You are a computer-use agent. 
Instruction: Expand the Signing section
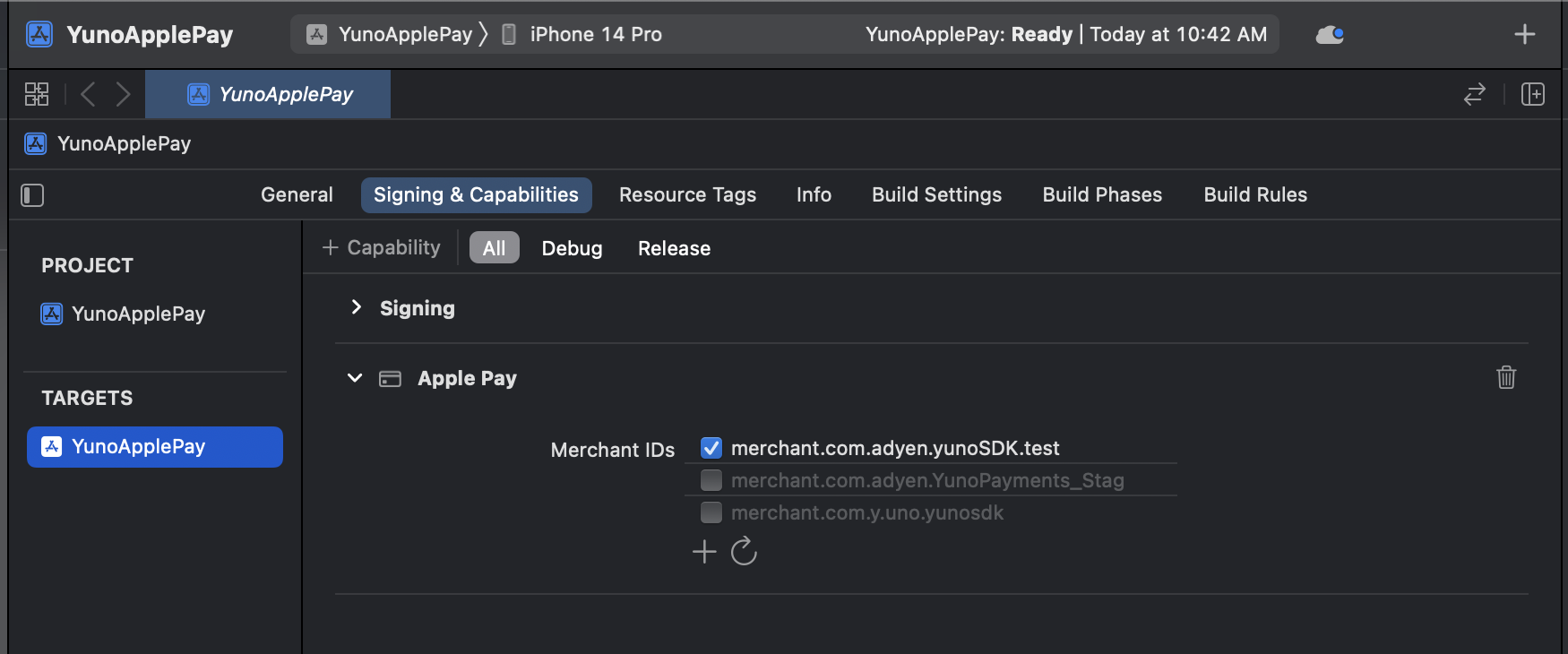click(x=356, y=307)
